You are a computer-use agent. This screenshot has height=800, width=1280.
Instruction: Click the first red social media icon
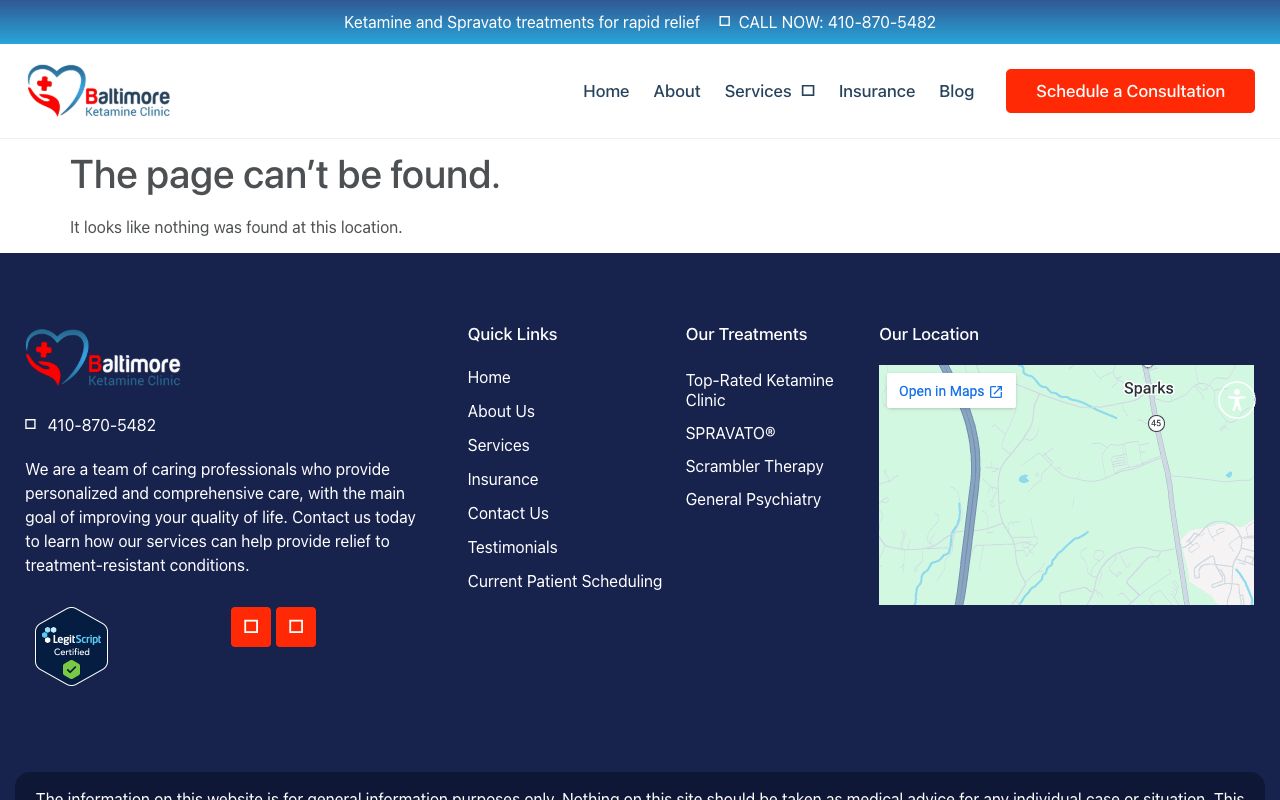tap(251, 627)
